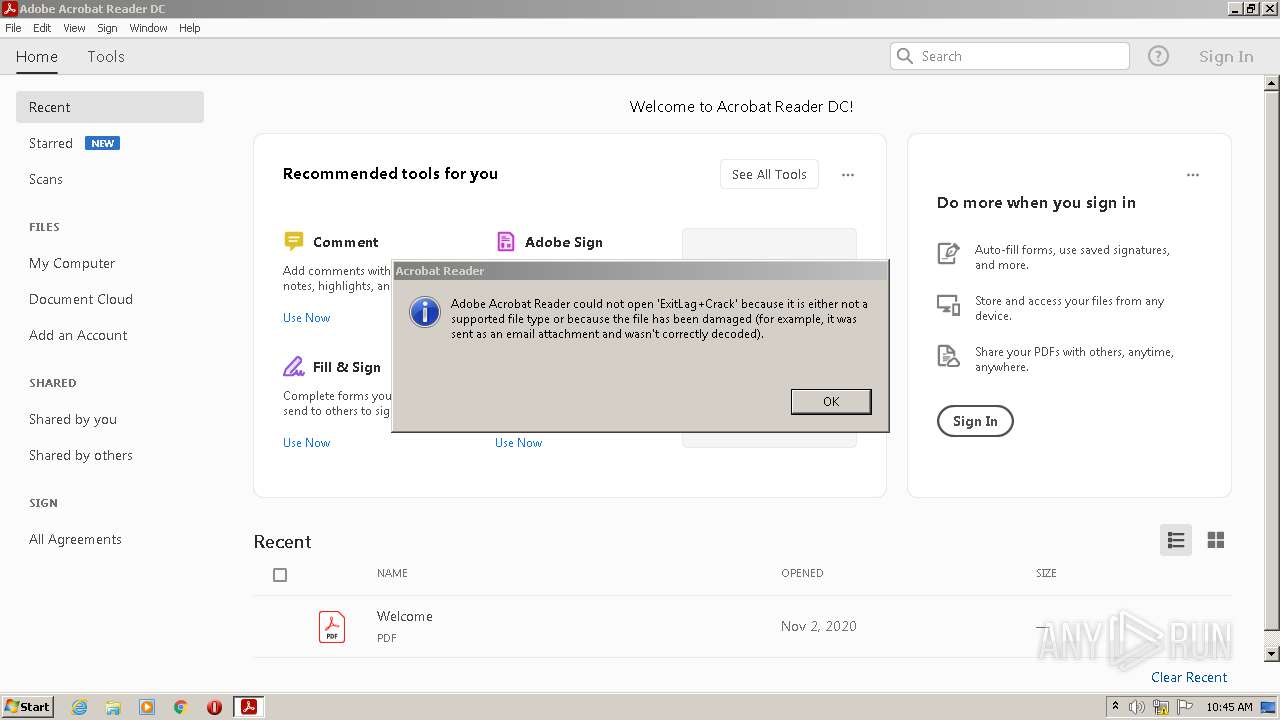This screenshot has width=1280, height=720.
Task: Click See All Tools button
Action: 769,174
